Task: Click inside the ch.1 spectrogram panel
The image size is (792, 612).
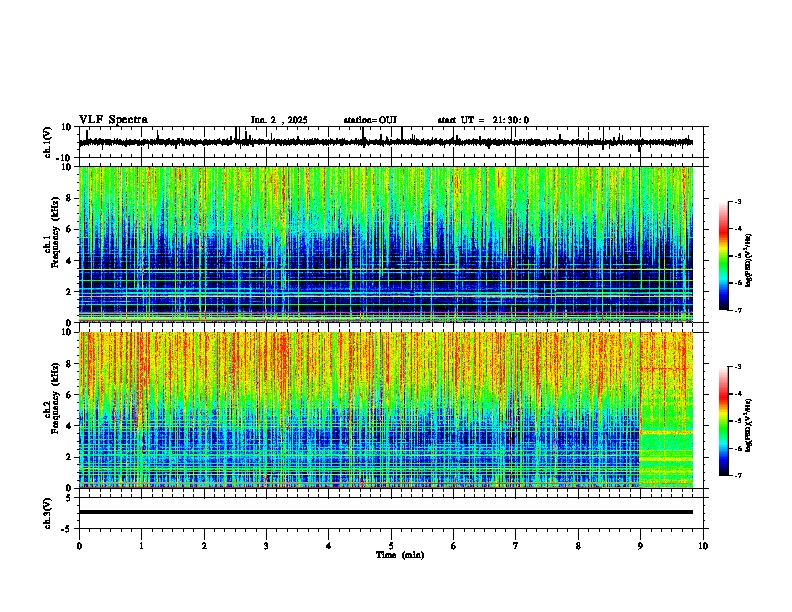Action: coord(386,244)
